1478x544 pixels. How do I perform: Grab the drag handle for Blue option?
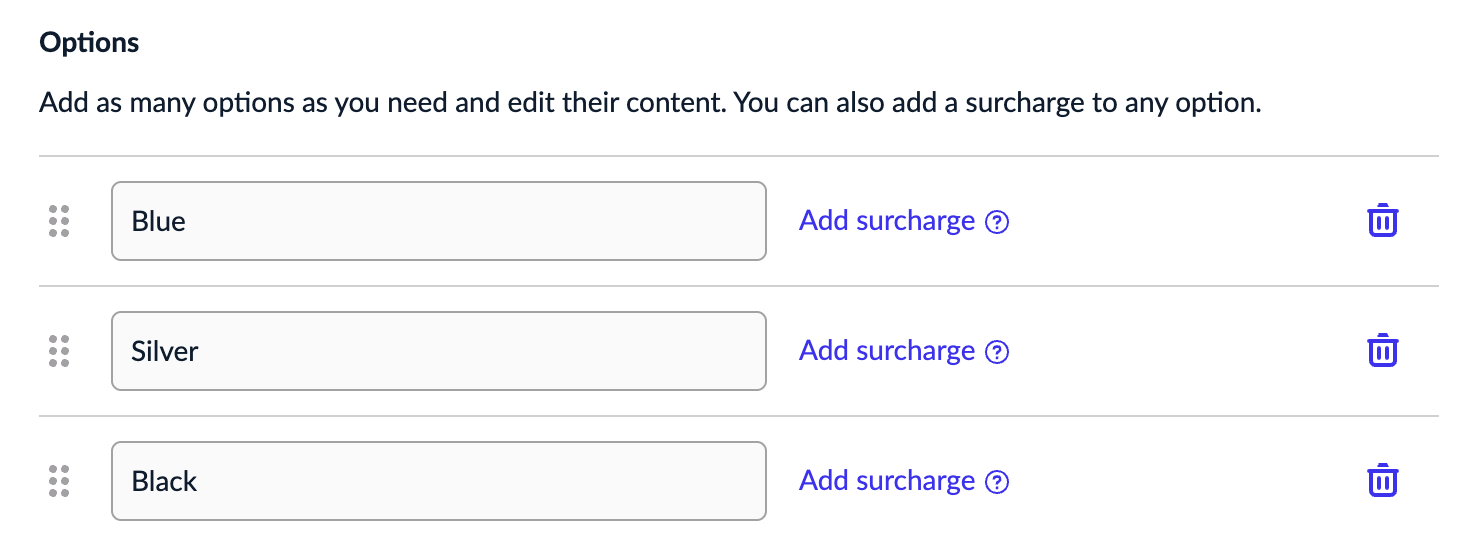(x=59, y=221)
